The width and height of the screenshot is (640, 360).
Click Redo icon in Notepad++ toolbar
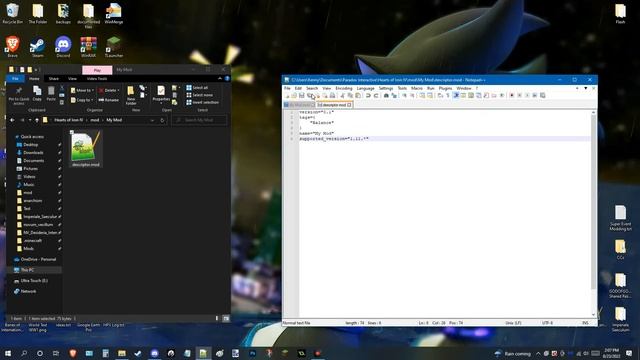pyautogui.click(x=376, y=96)
